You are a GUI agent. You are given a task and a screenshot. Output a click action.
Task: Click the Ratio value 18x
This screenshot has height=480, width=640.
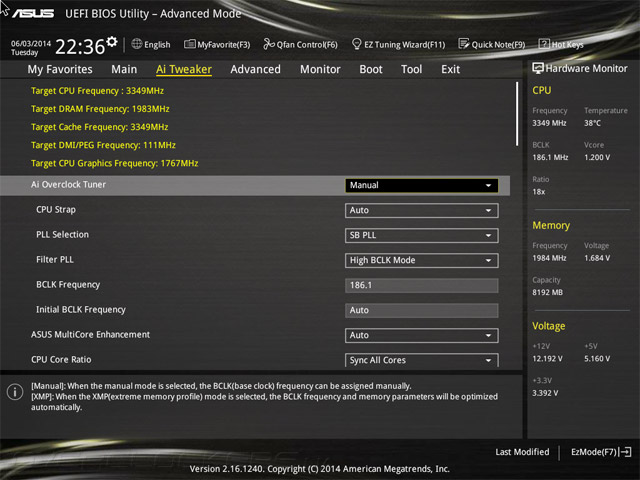(539, 192)
